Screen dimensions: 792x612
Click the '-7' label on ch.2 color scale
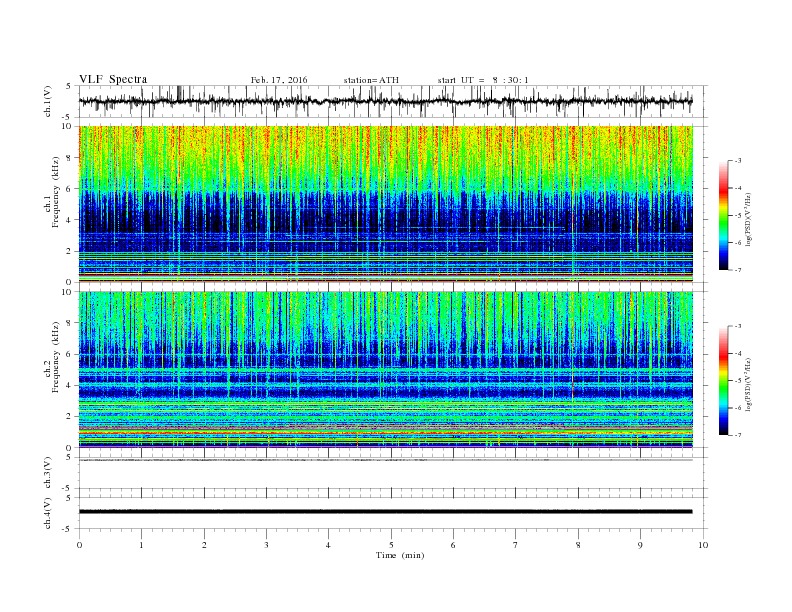[738, 435]
